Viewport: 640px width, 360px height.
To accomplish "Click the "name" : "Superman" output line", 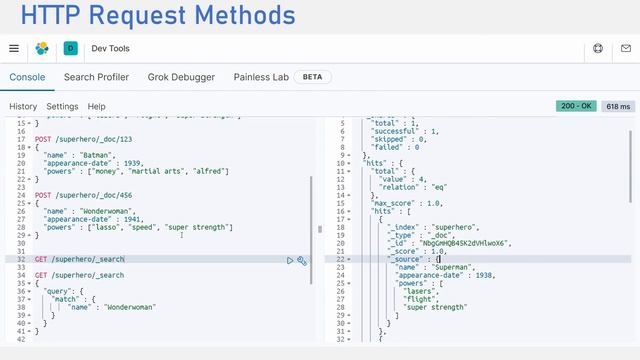I will 435,267.
